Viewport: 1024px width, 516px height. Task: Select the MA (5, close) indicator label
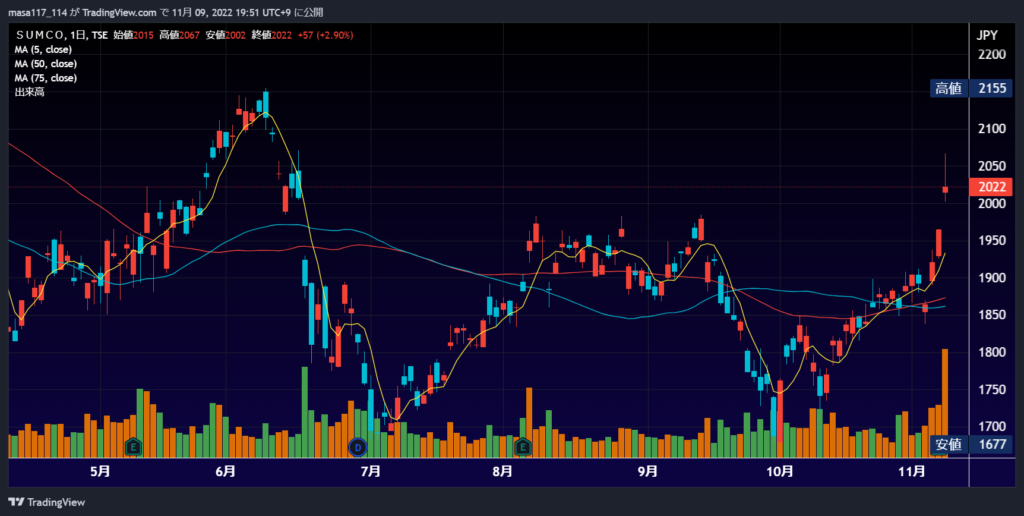tap(43, 50)
